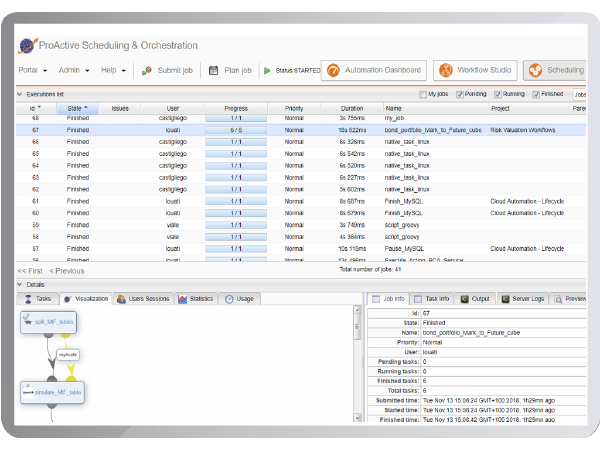Click the Submit job button

(x=167, y=70)
